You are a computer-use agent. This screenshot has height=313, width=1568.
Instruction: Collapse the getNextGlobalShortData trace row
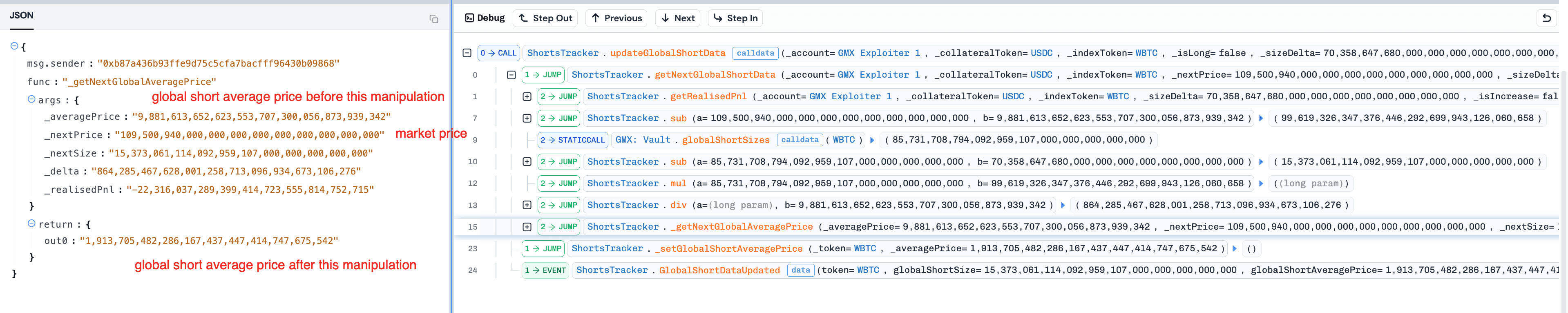click(511, 75)
